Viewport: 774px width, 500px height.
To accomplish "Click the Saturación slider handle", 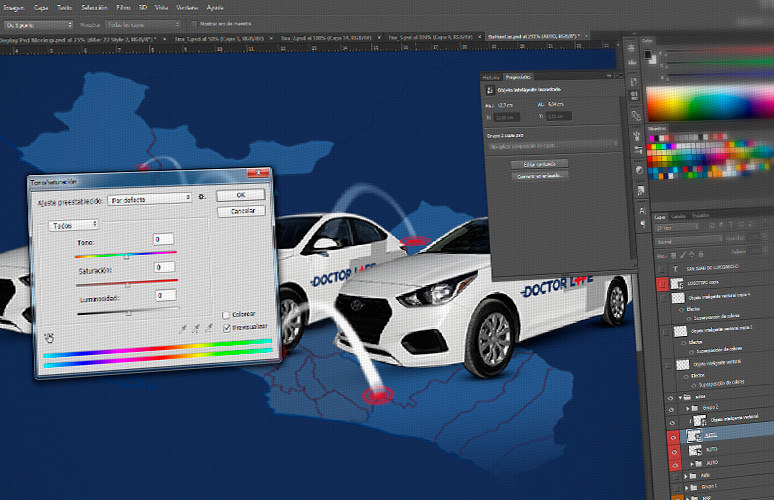I will pyautogui.click(x=128, y=285).
